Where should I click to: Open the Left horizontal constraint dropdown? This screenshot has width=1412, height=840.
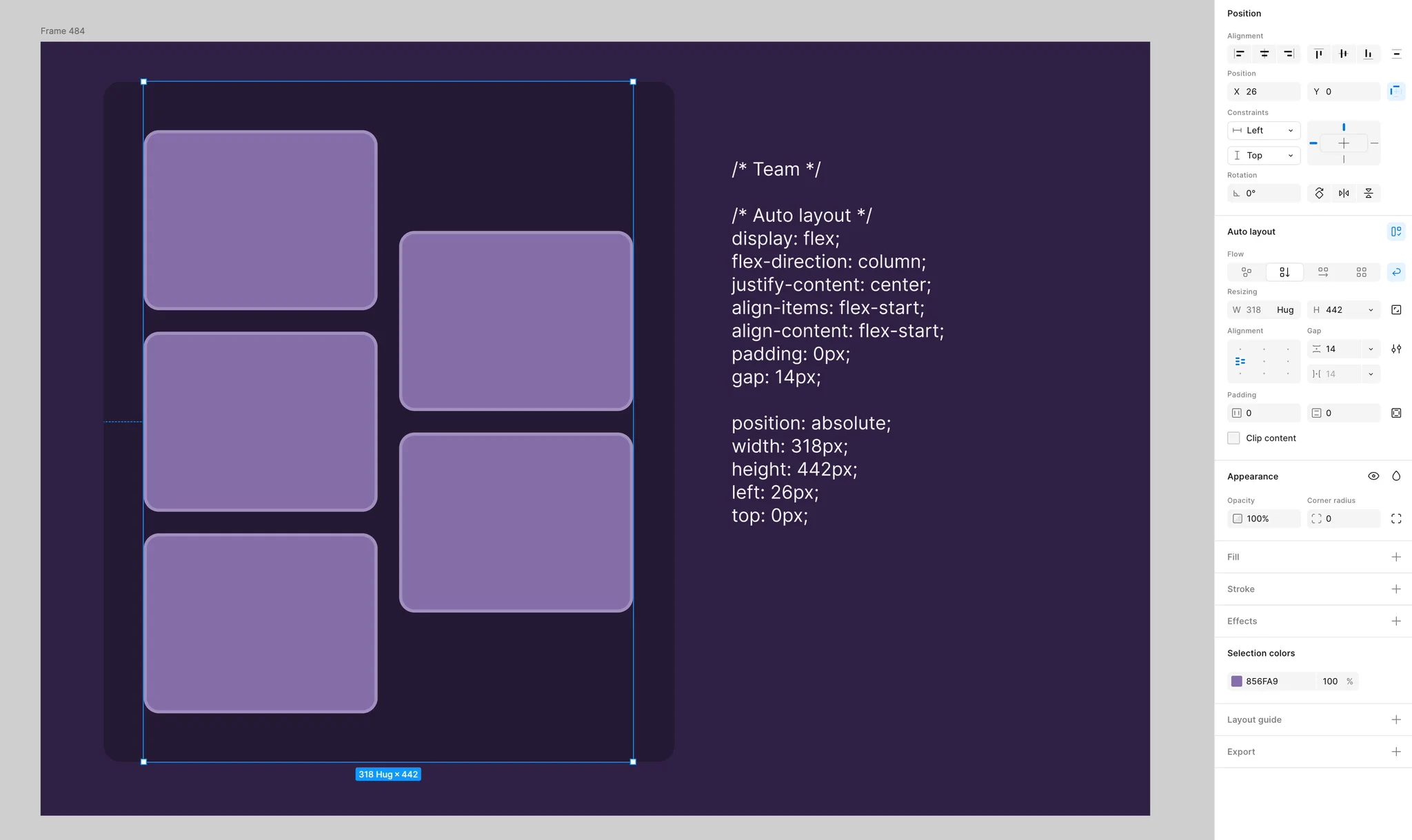1264,130
